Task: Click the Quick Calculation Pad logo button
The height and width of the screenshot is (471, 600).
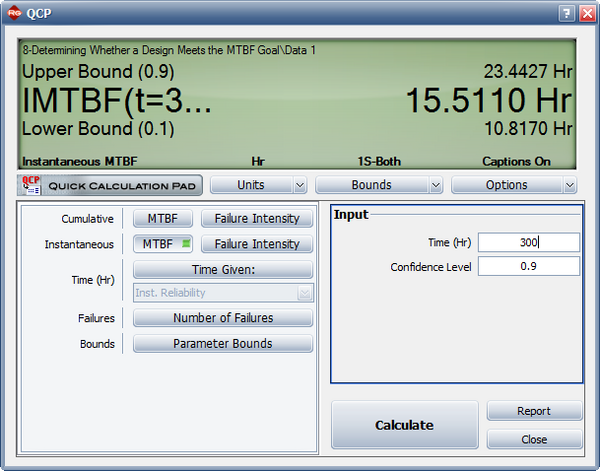Action: (110, 186)
